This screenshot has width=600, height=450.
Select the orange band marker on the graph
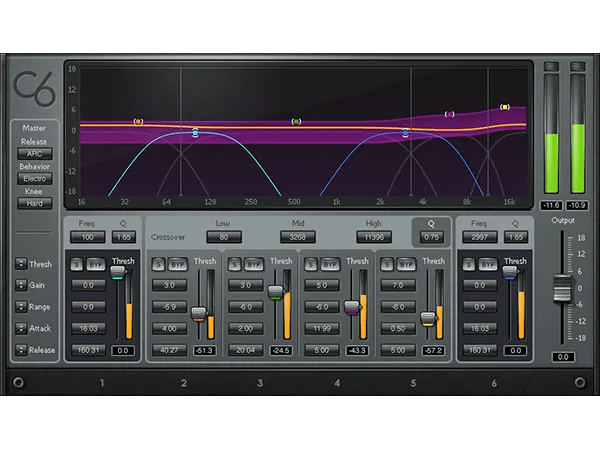138,121
